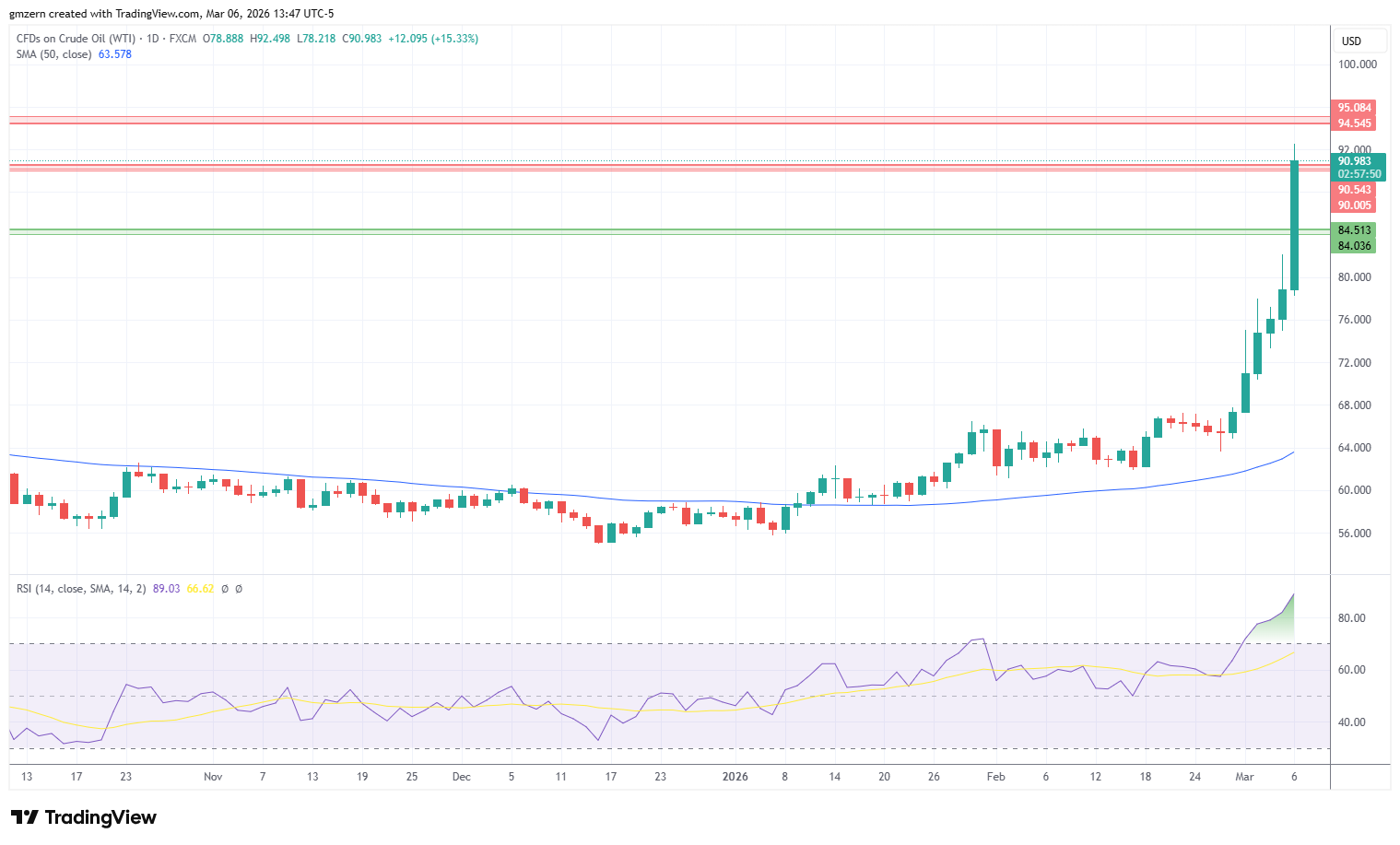Click the RSI scale label 60.00
Screen dimensions: 1400x845
click(1351, 670)
